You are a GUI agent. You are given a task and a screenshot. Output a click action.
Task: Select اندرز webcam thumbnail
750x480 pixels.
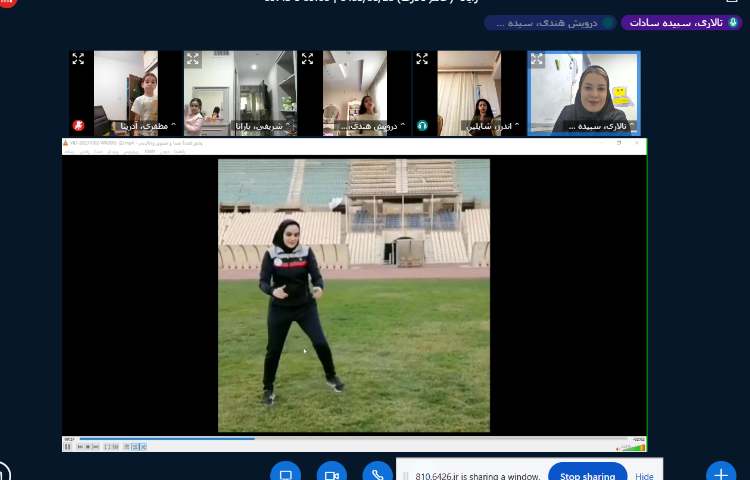469,93
